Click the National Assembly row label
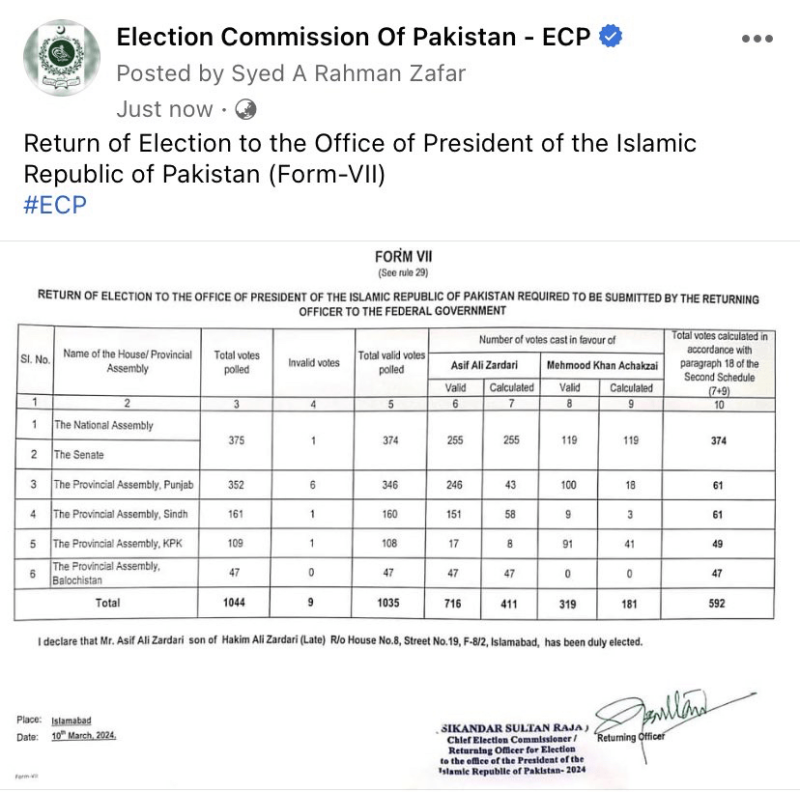The height and width of the screenshot is (792, 800). click(104, 425)
